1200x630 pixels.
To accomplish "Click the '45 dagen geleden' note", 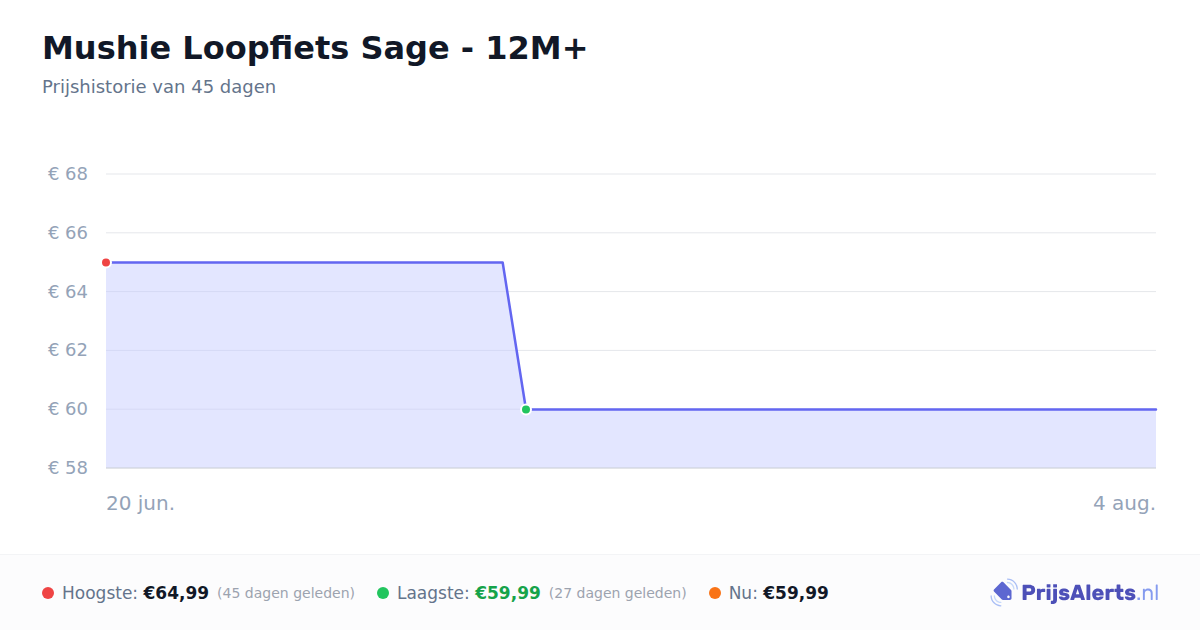I will click(x=286, y=593).
